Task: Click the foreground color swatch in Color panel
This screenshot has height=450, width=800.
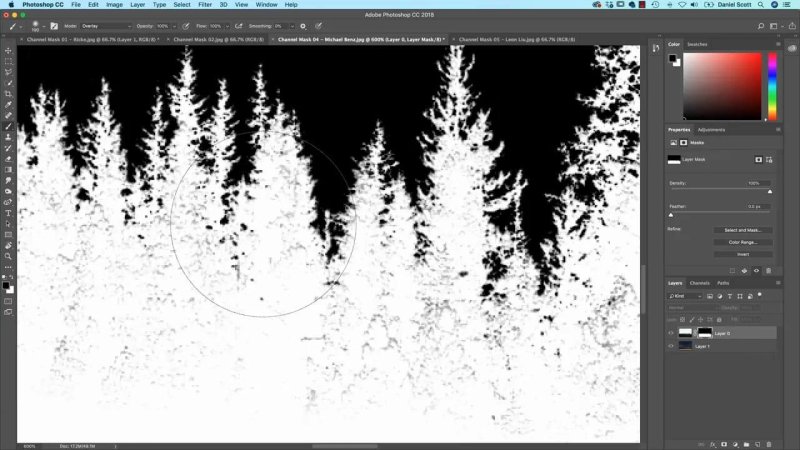Action: pos(673,58)
